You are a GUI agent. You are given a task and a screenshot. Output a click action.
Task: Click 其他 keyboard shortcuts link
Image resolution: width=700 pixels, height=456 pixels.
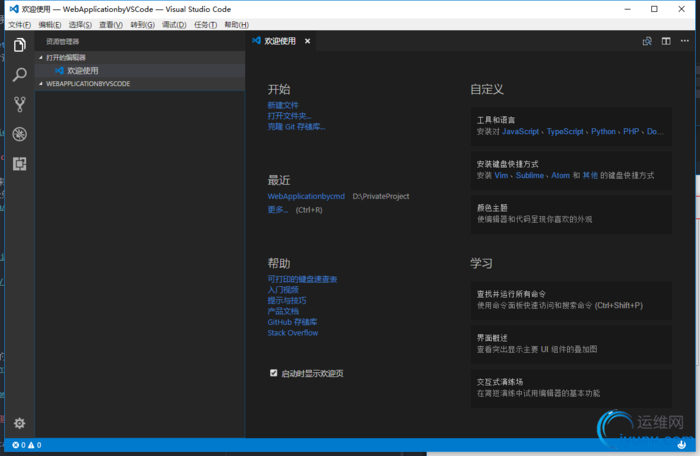(590, 176)
